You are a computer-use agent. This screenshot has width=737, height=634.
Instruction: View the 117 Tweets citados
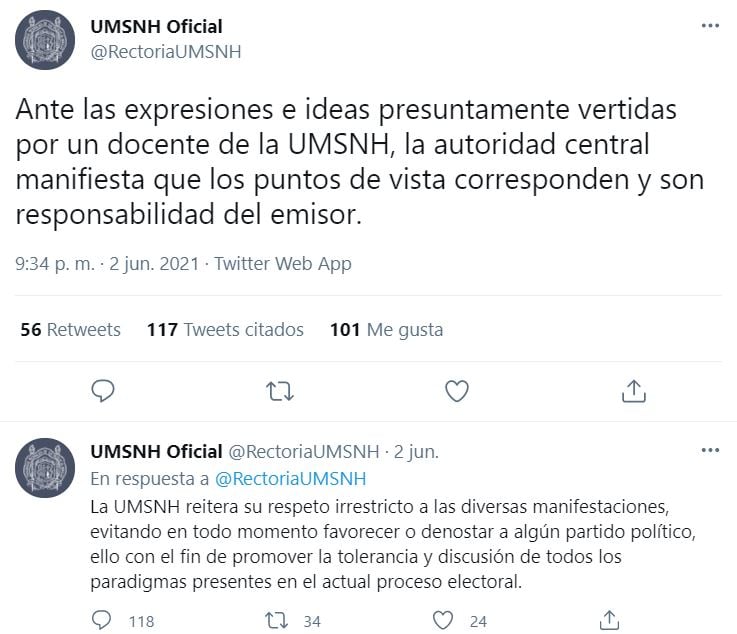tap(225, 330)
